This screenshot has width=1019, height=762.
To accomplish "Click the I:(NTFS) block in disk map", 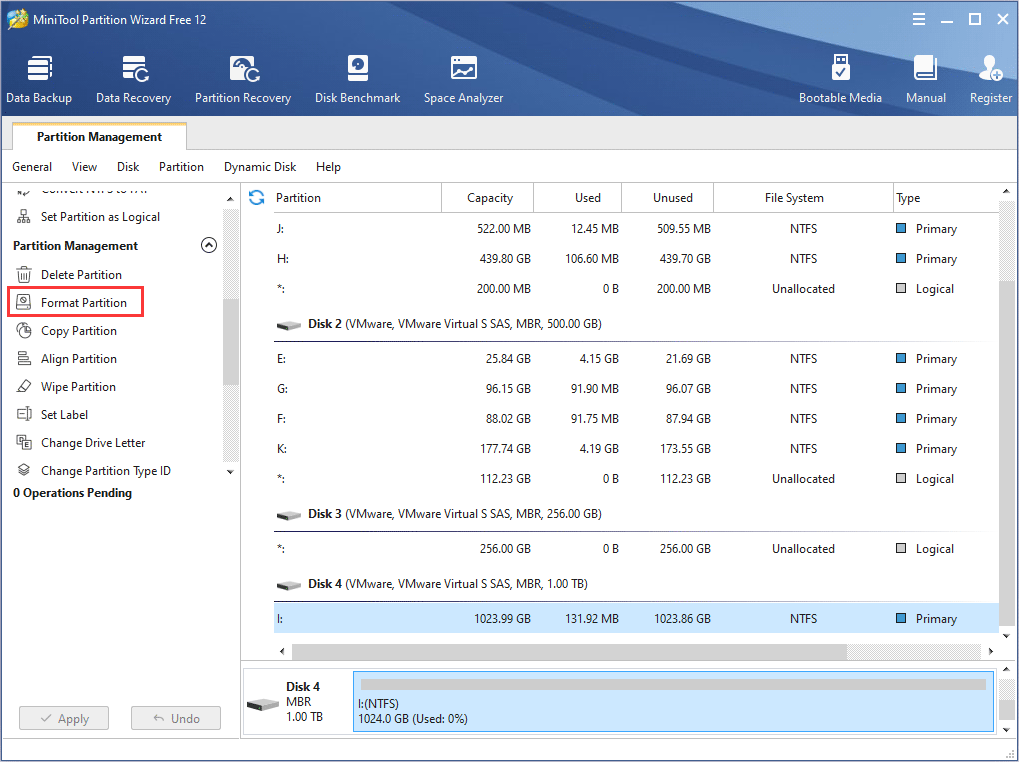I will click(673, 702).
